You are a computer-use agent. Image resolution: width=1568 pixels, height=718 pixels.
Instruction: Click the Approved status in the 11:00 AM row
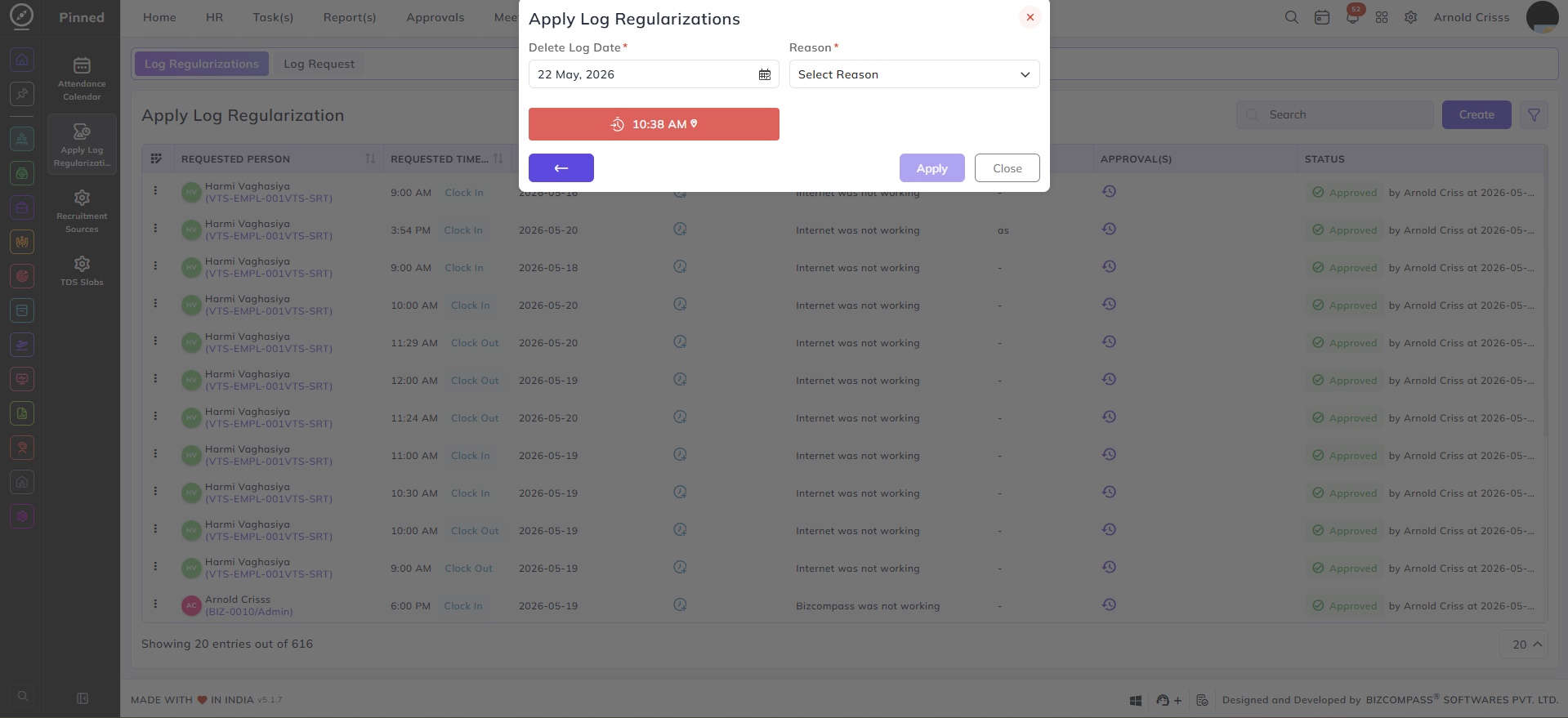click(x=1345, y=456)
